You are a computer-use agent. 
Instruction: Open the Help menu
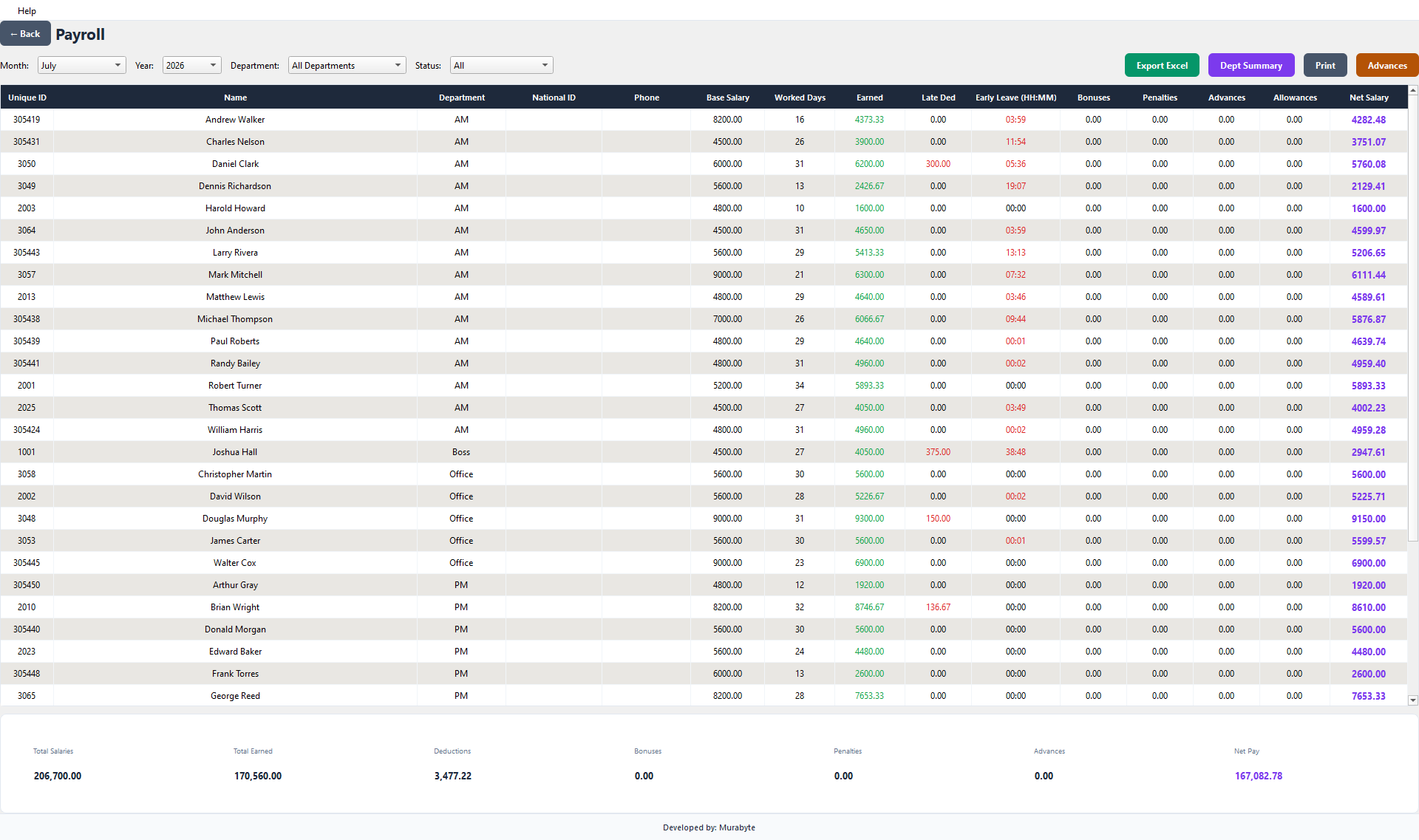coord(27,10)
